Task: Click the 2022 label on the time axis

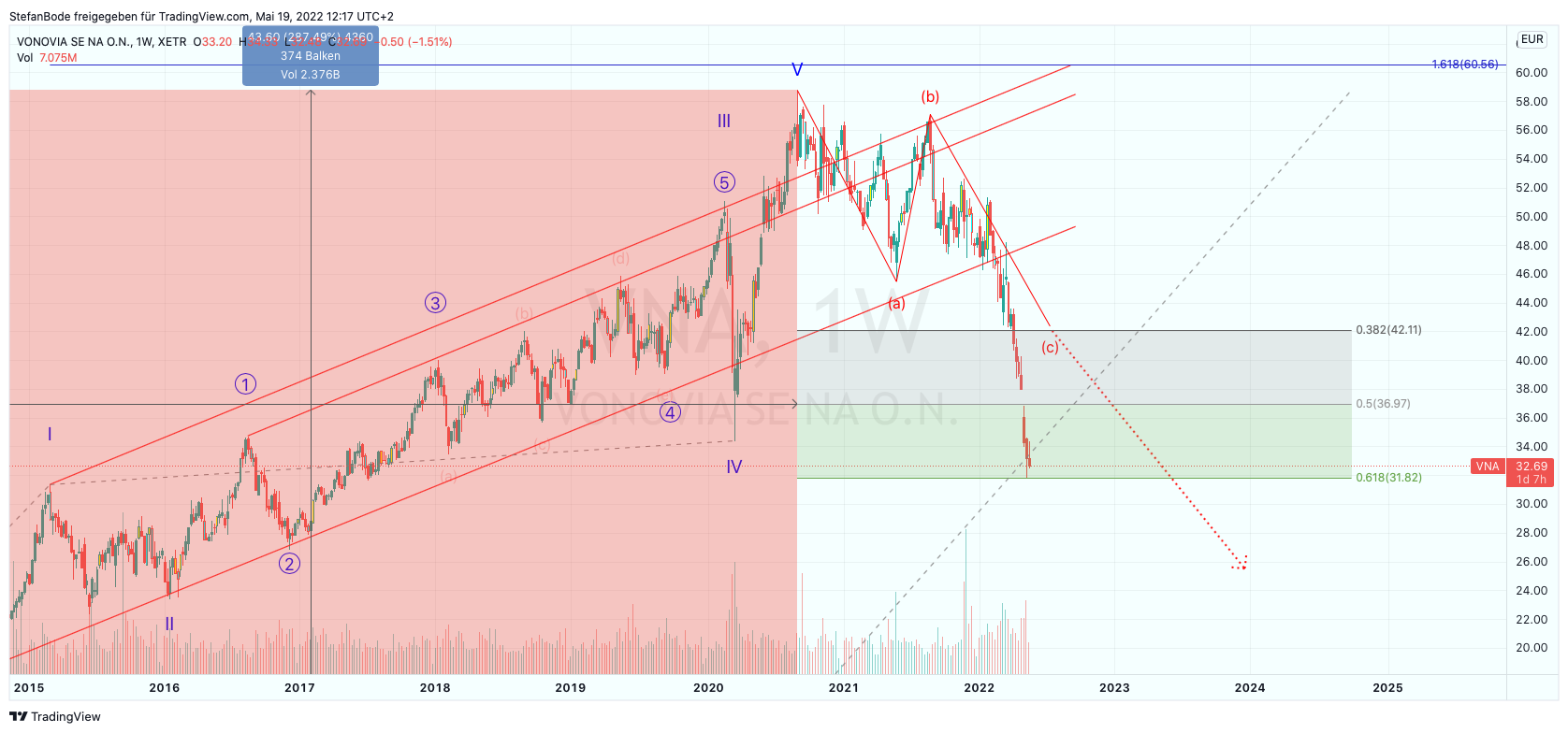Action: pyautogui.click(x=980, y=687)
